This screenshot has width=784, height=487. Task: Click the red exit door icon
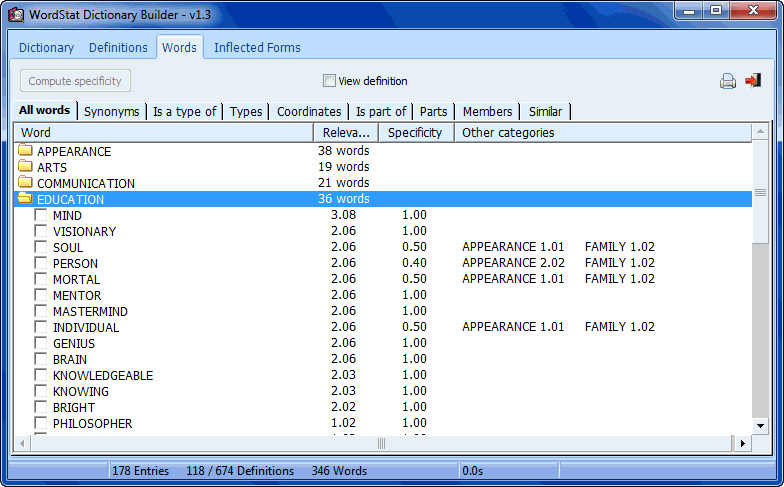click(x=753, y=81)
